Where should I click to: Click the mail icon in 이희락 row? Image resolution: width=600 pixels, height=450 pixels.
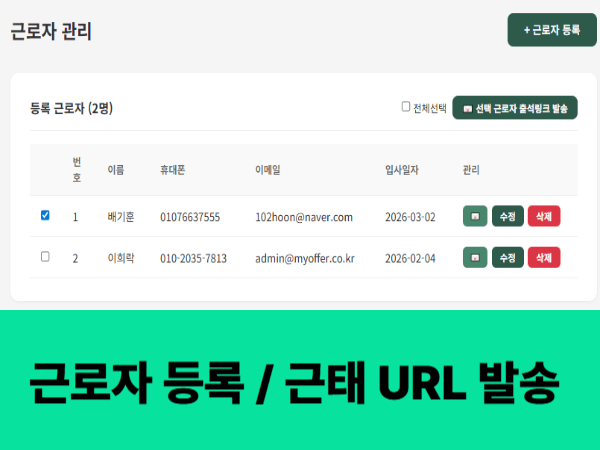tap(475, 258)
